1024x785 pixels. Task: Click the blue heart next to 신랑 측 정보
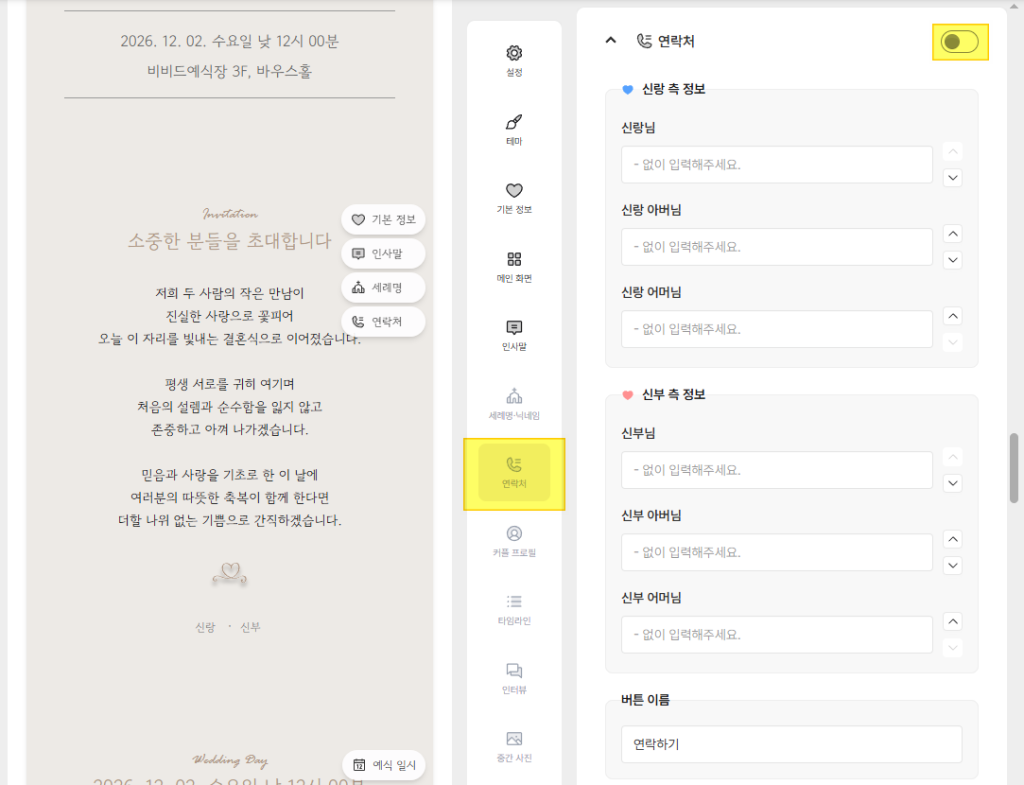click(x=628, y=89)
